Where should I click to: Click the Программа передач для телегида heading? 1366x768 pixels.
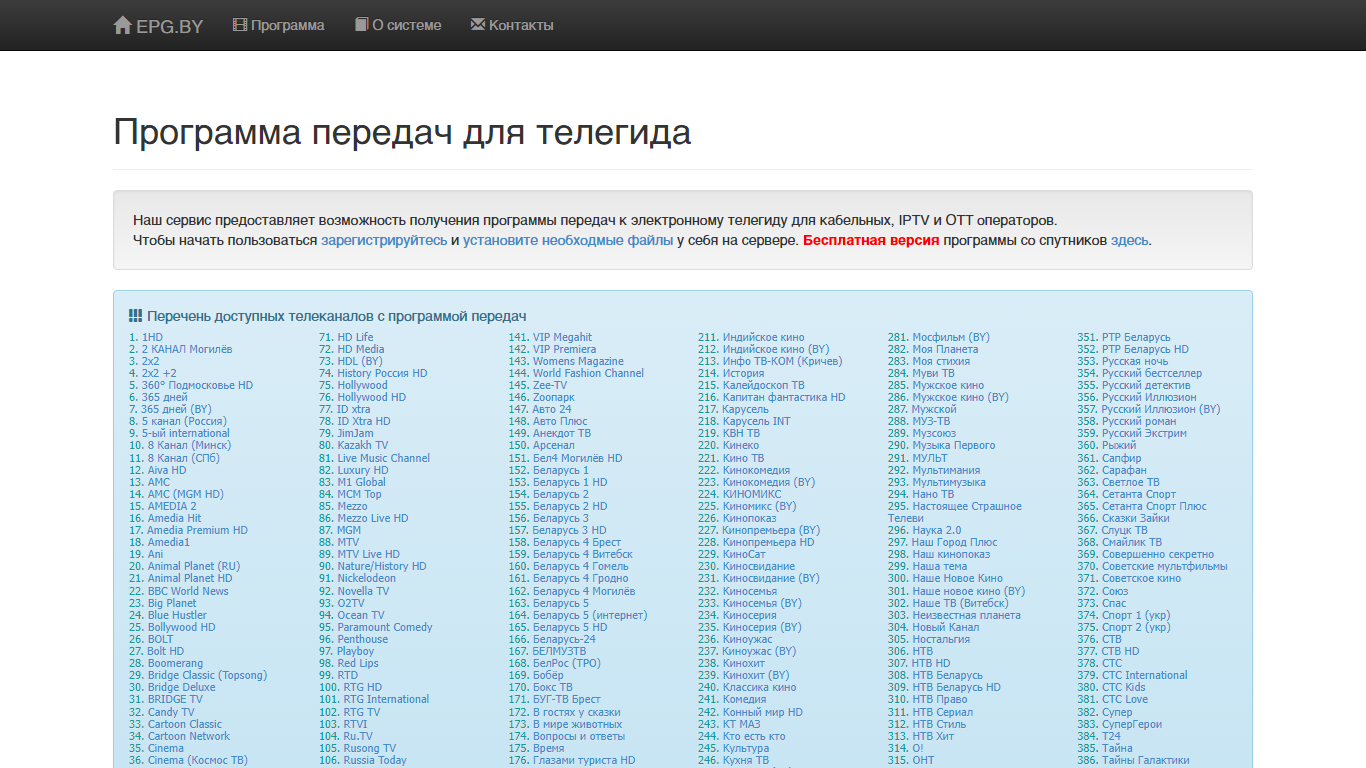click(402, 132)
